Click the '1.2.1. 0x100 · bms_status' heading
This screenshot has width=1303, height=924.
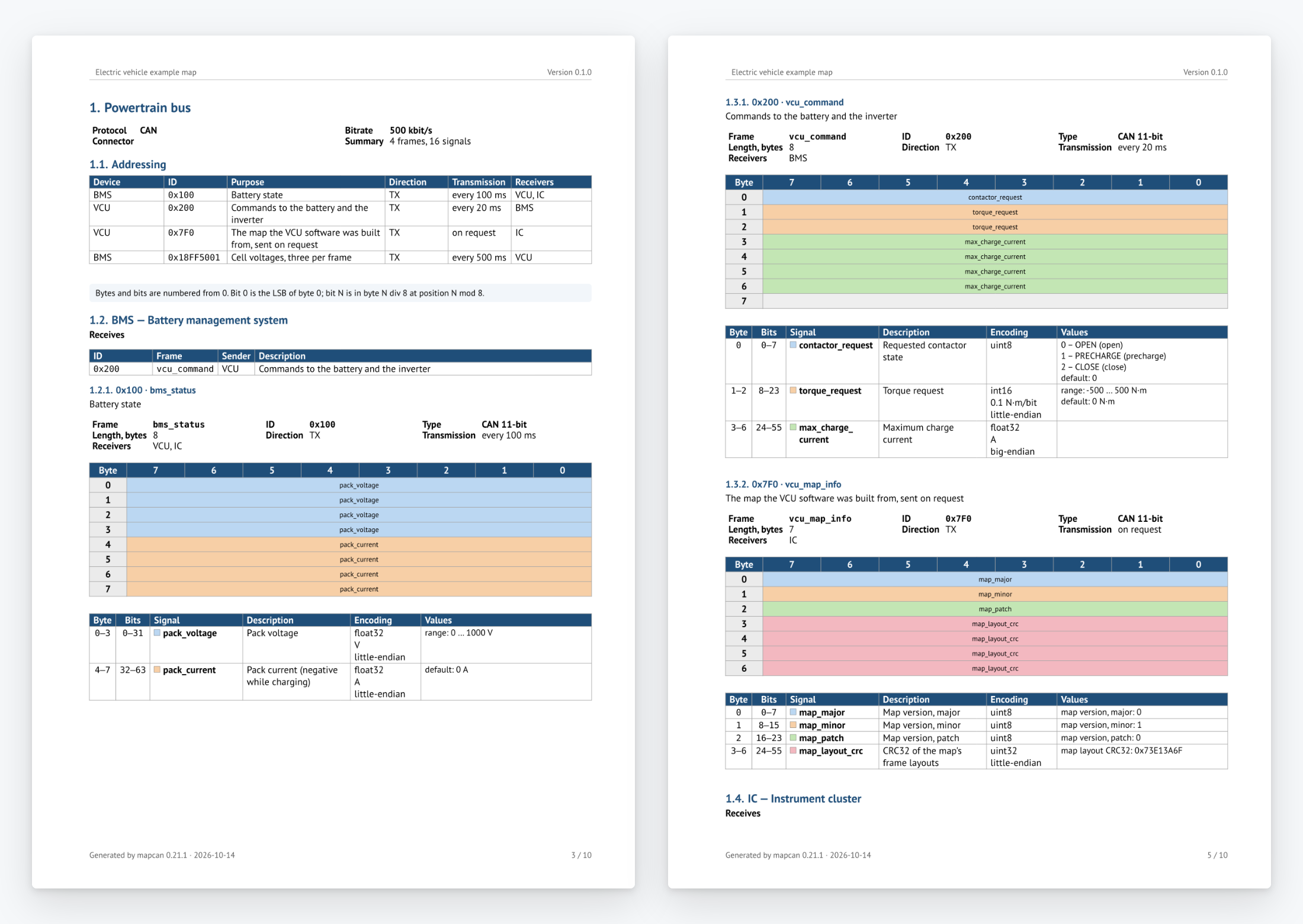tap(142, 390)
